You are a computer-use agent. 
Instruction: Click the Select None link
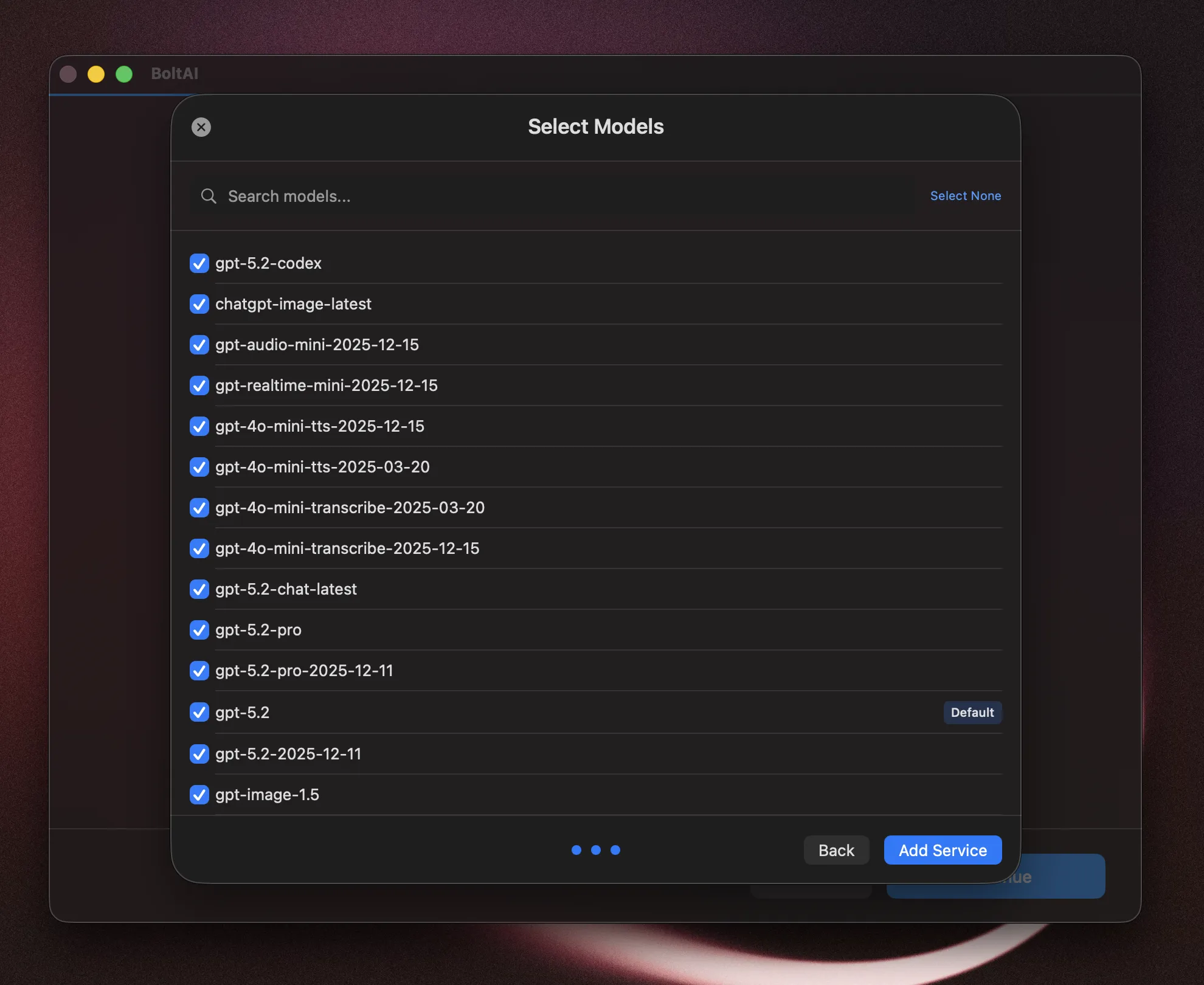[965, 196]
